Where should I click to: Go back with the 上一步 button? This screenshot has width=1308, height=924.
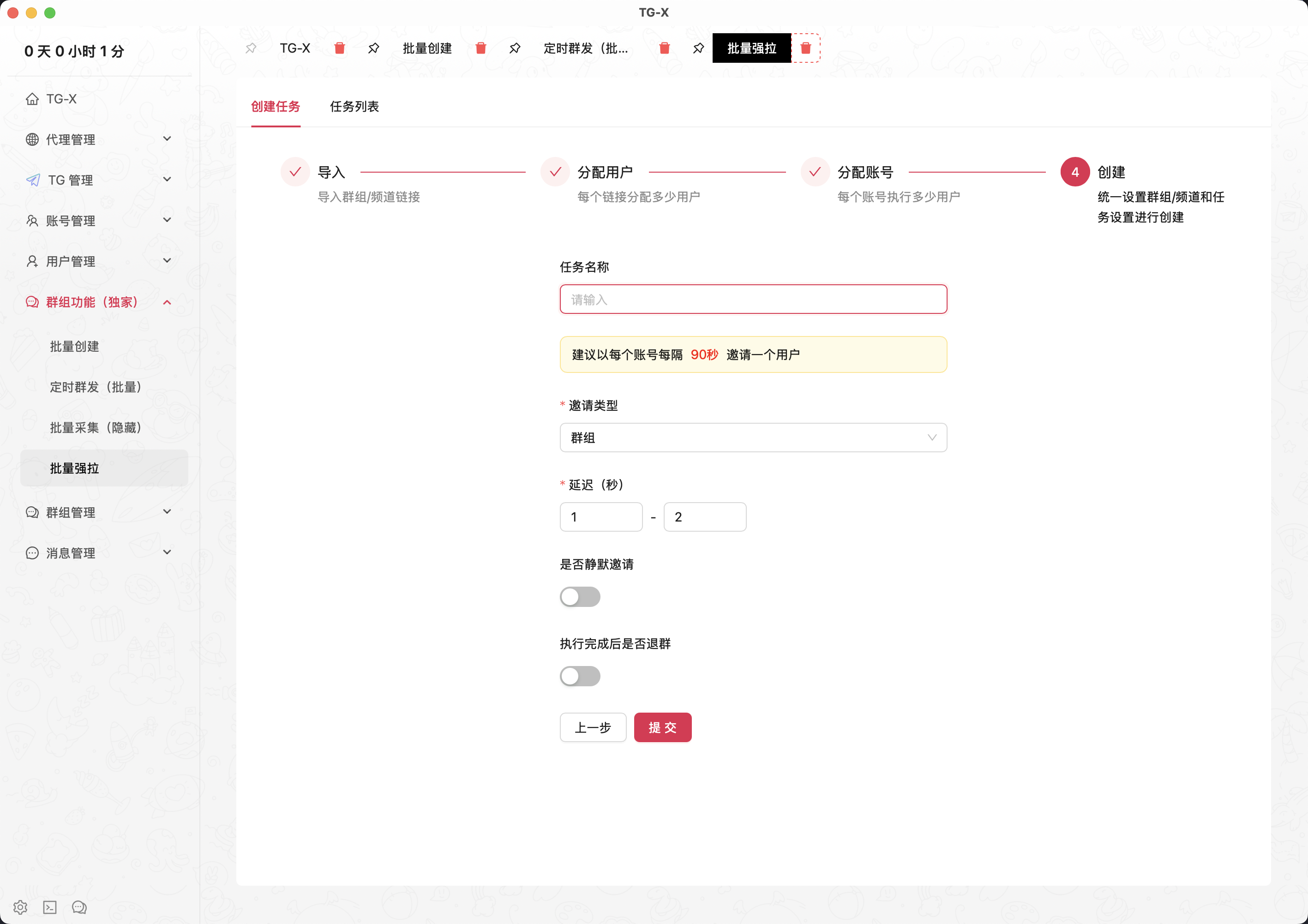593,727
